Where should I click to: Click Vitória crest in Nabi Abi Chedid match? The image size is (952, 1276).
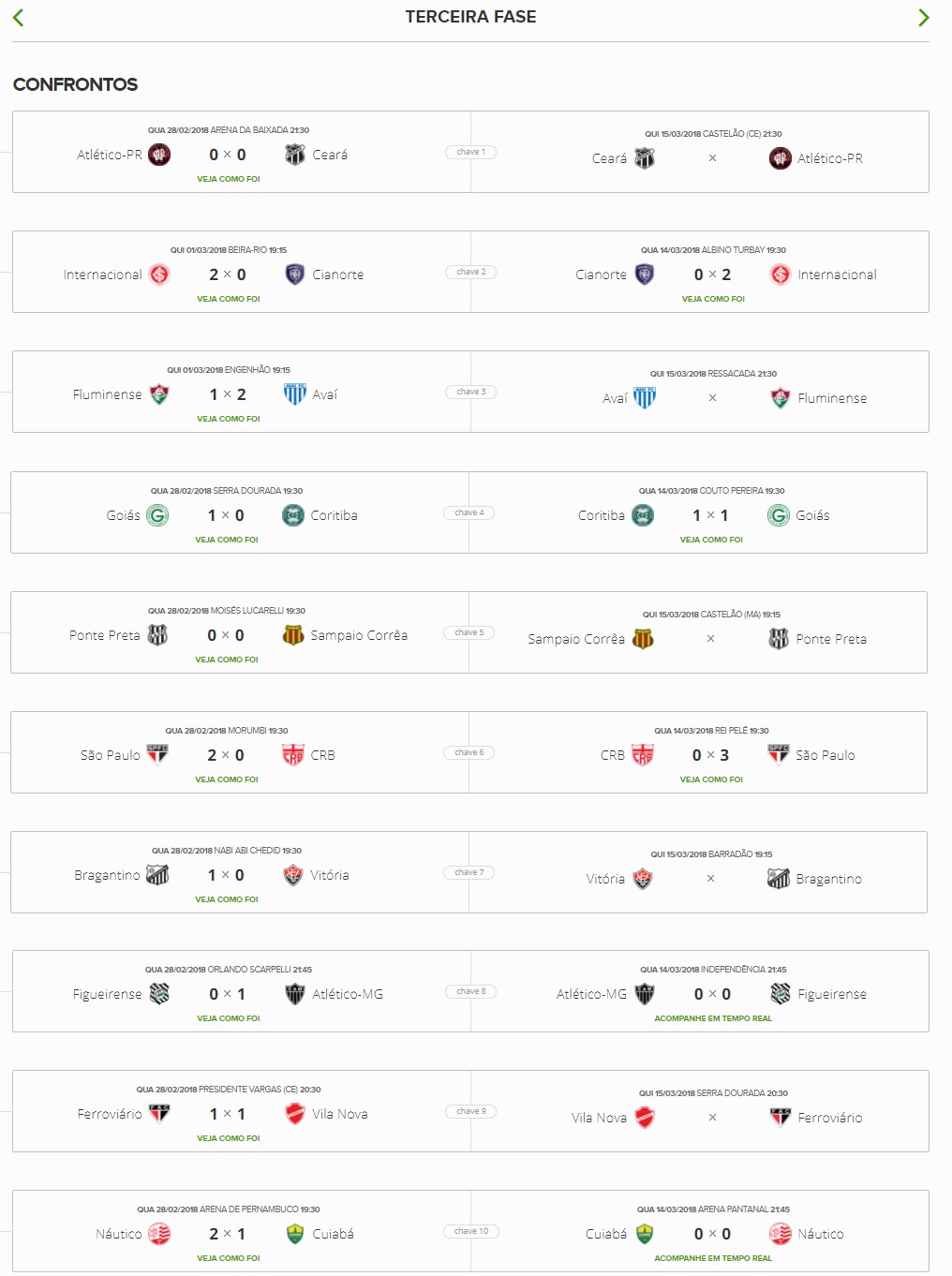pyautogui.click(x=293, y=875)
